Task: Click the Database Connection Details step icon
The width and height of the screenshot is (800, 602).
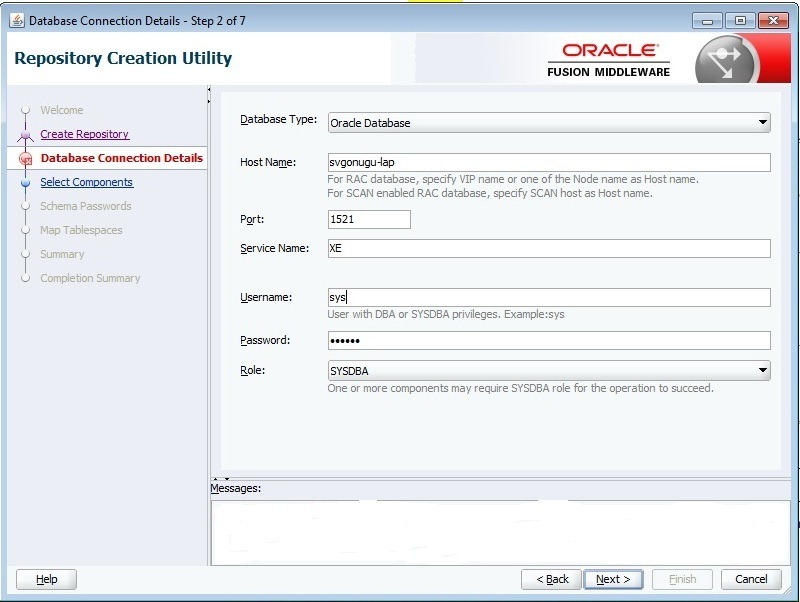Action: (x=26, y=159)
